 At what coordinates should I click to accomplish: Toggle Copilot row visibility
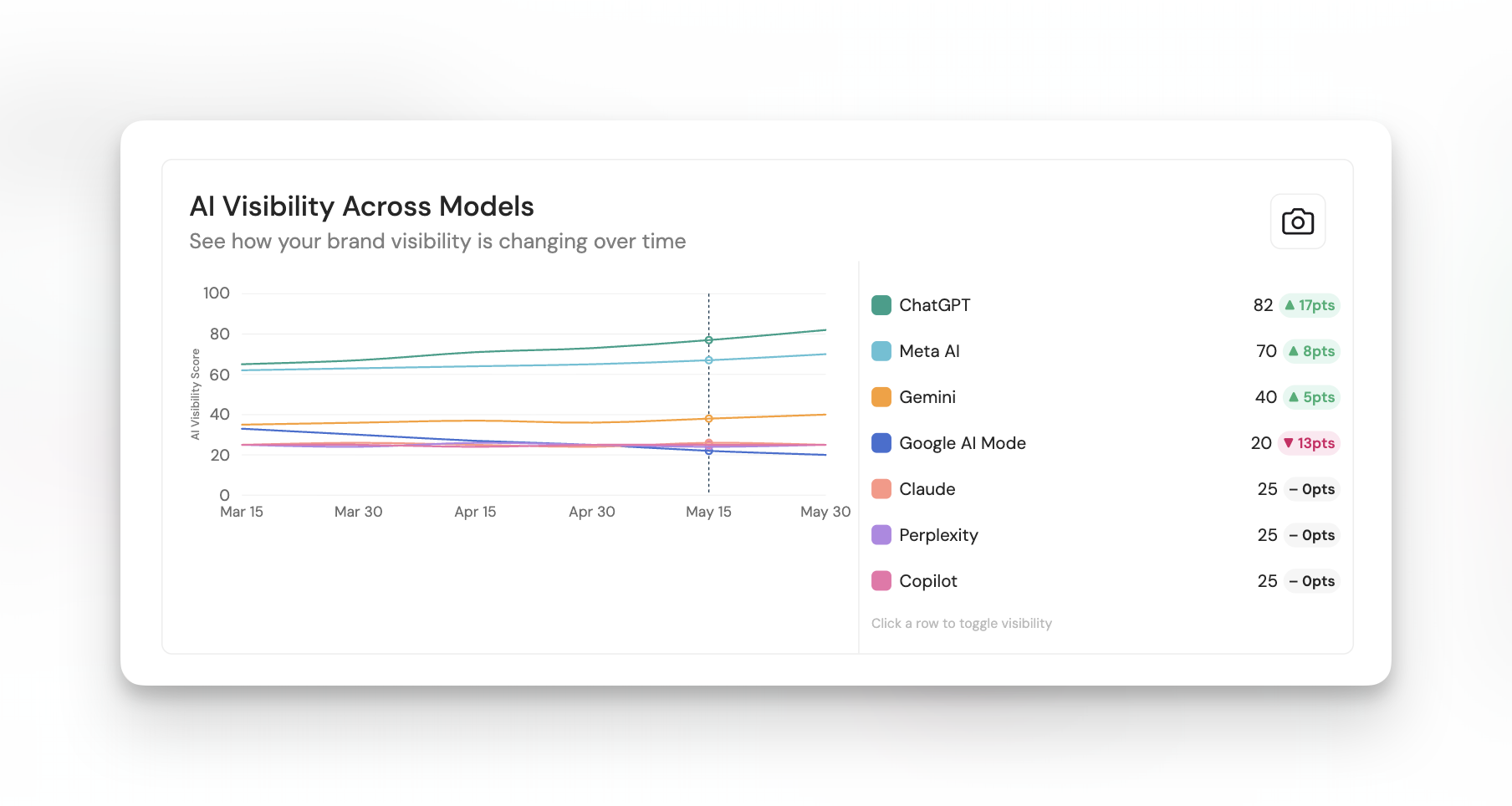click(1106, 581)
